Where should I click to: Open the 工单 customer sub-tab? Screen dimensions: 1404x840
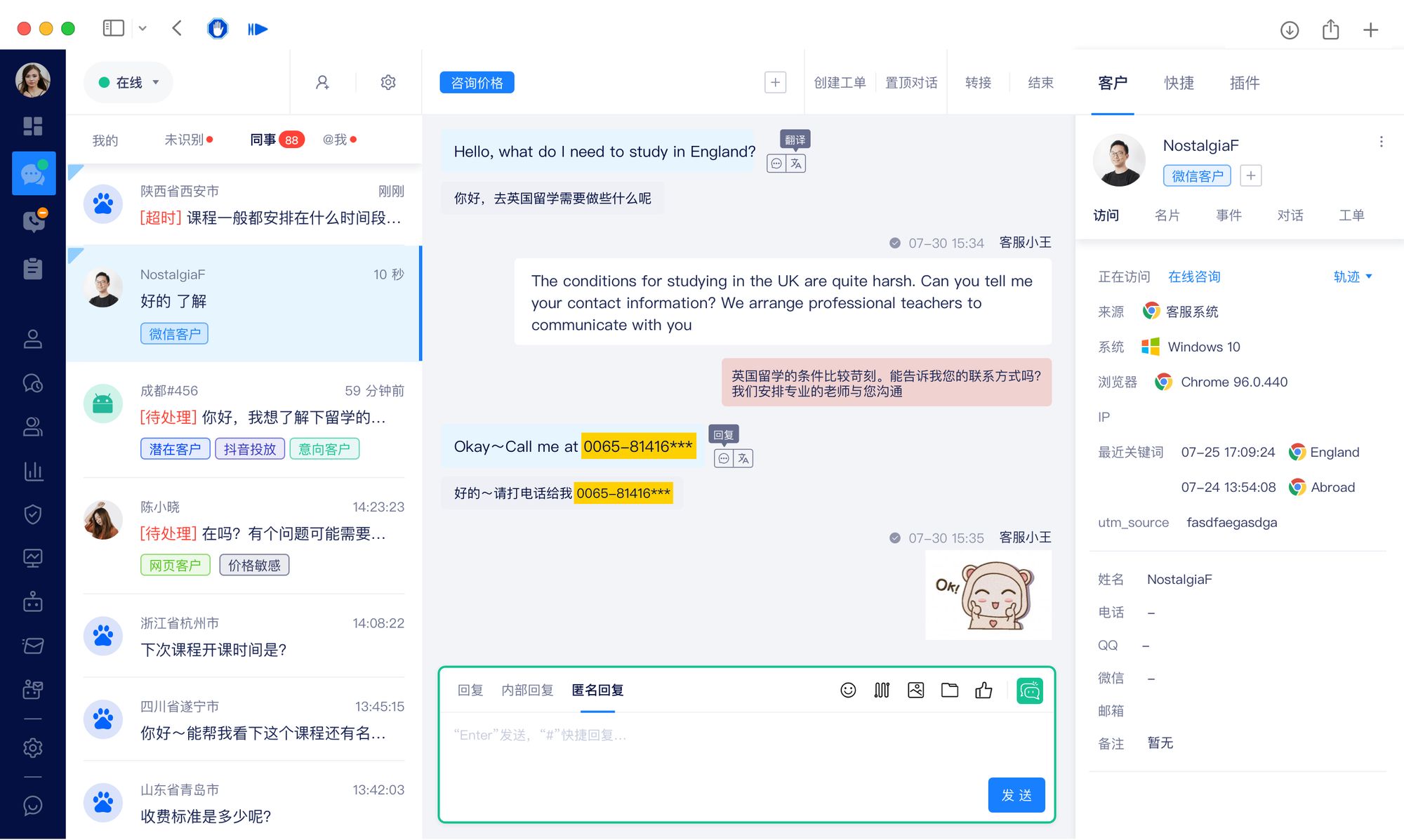click(x=1351, y=215)
